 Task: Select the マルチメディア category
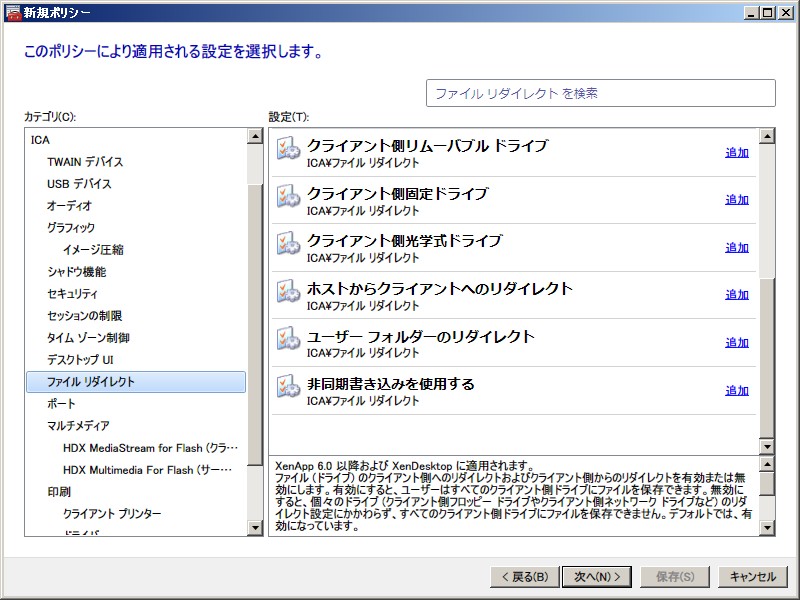(78, 426)
